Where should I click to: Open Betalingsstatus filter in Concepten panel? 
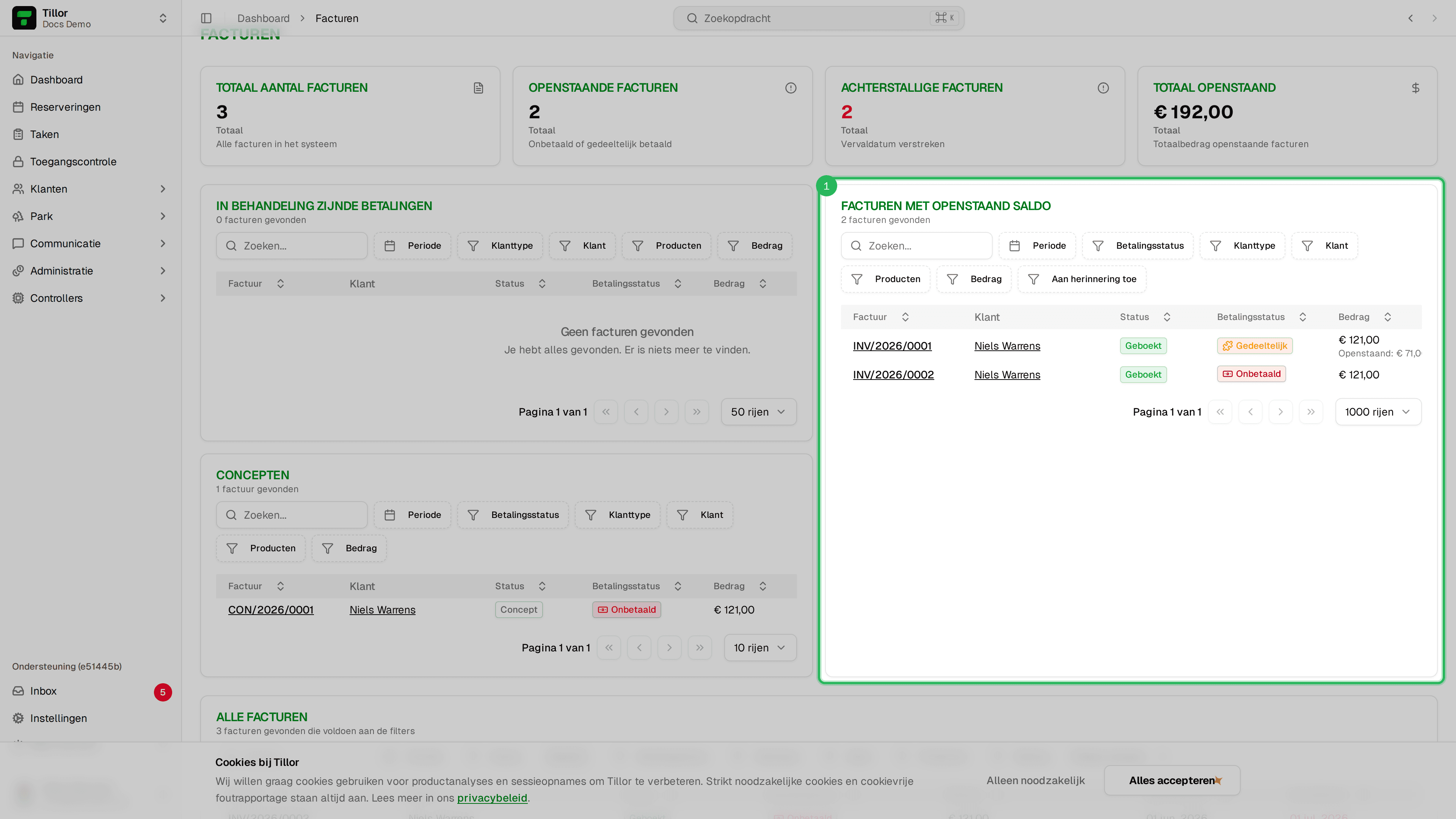[513, 515]
